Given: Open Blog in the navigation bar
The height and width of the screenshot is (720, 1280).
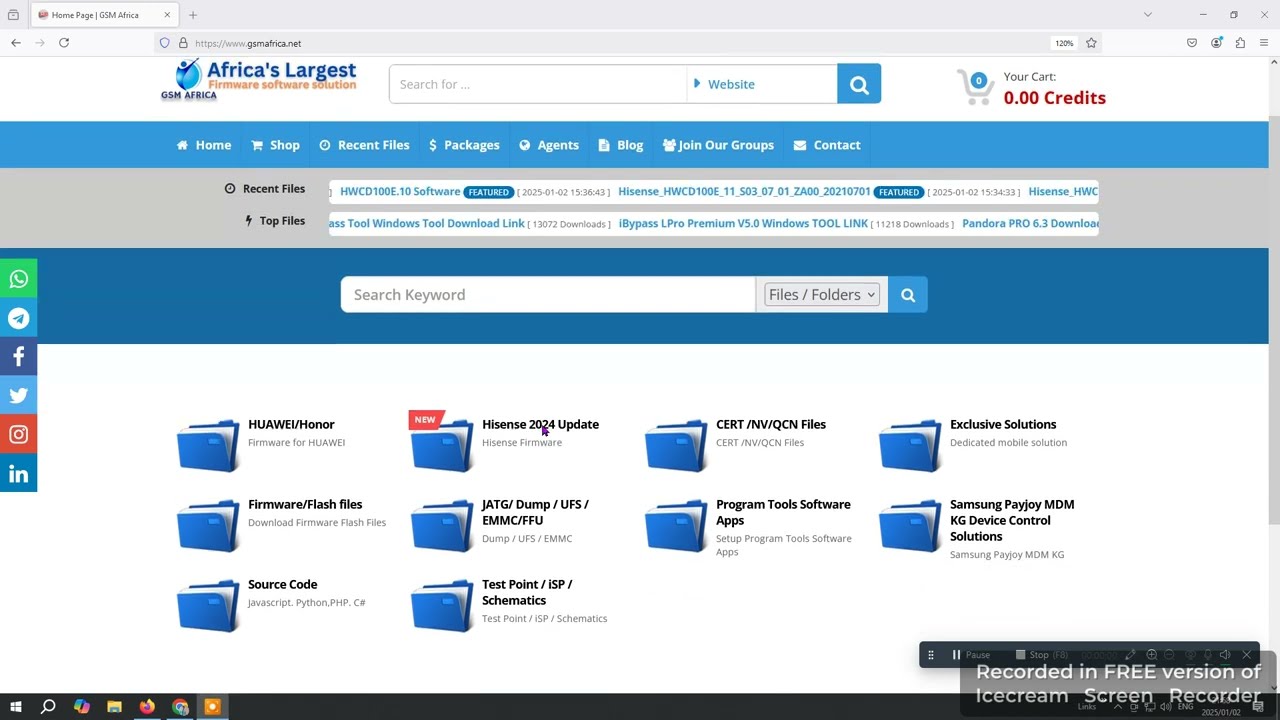Looking at the screenshot, I should point(621,145).
